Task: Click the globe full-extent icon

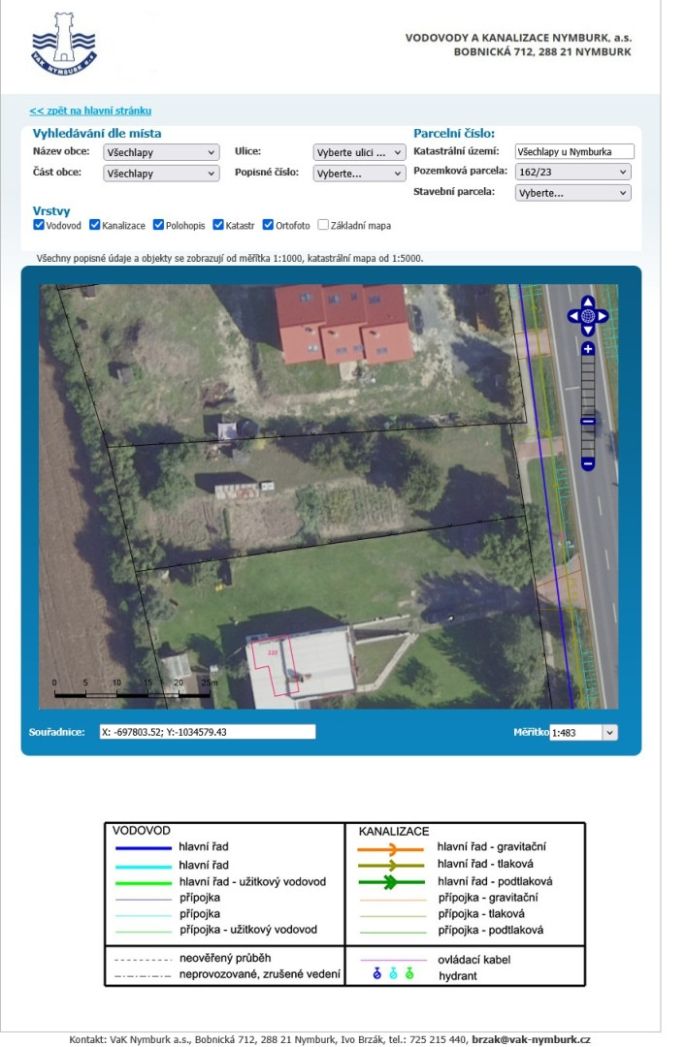Action: pyautogui.click(x=588, y=316)
